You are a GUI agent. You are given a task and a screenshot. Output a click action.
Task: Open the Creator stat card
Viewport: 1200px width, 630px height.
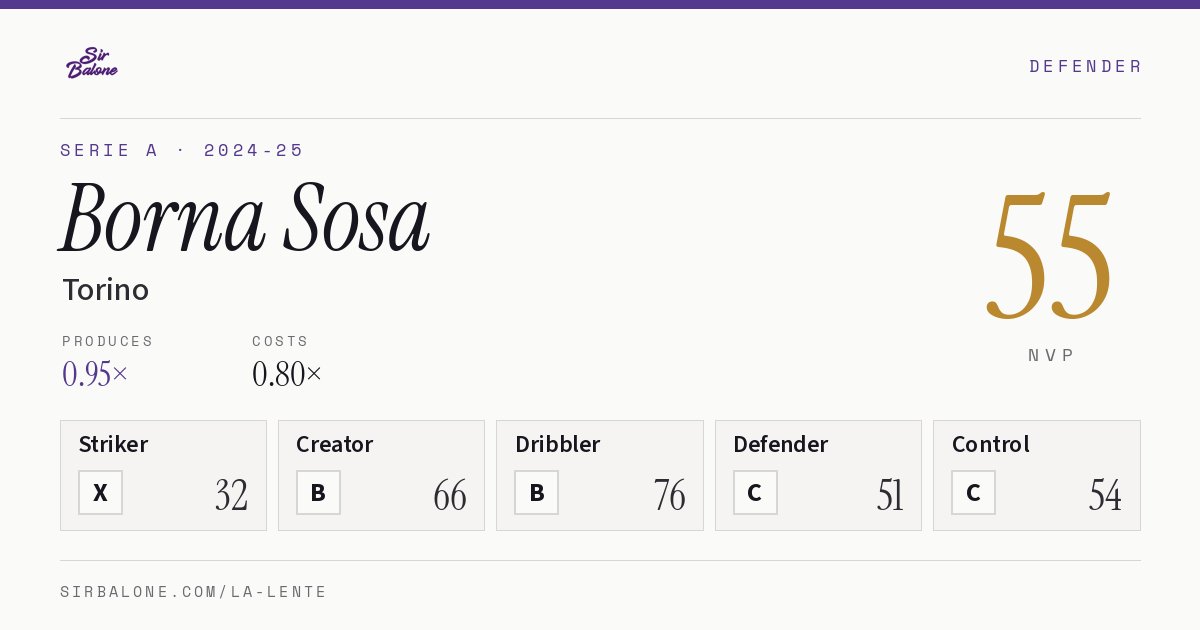click(381, 475)
